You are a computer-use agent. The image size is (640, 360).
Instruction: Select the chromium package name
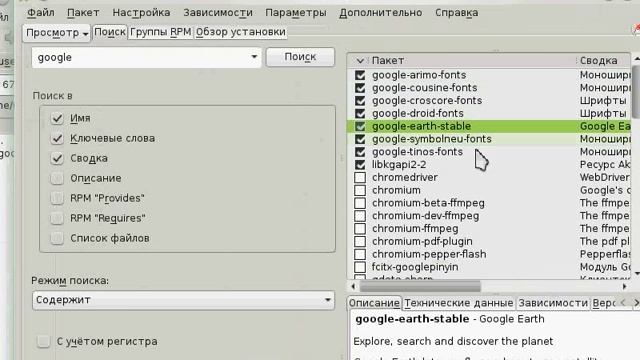(396, 190)
